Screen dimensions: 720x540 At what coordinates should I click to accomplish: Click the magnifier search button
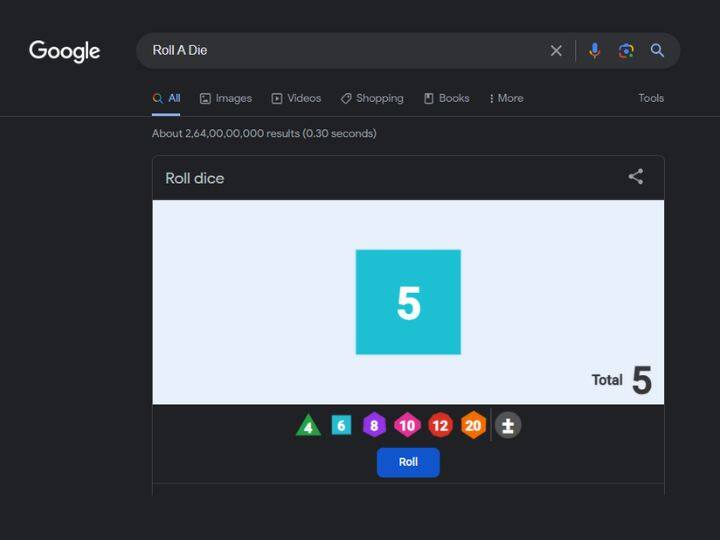coord(657,50)
